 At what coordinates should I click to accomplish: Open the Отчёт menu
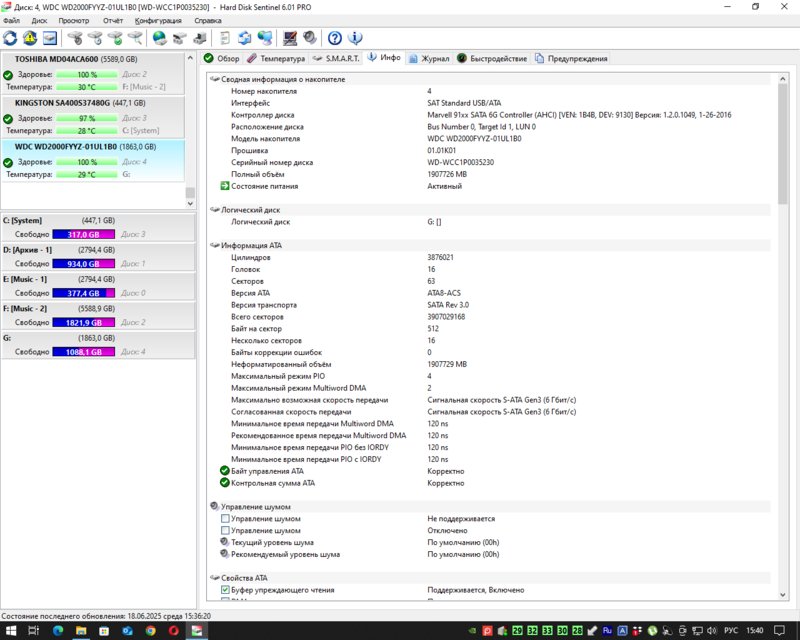[x=113, y=20]
